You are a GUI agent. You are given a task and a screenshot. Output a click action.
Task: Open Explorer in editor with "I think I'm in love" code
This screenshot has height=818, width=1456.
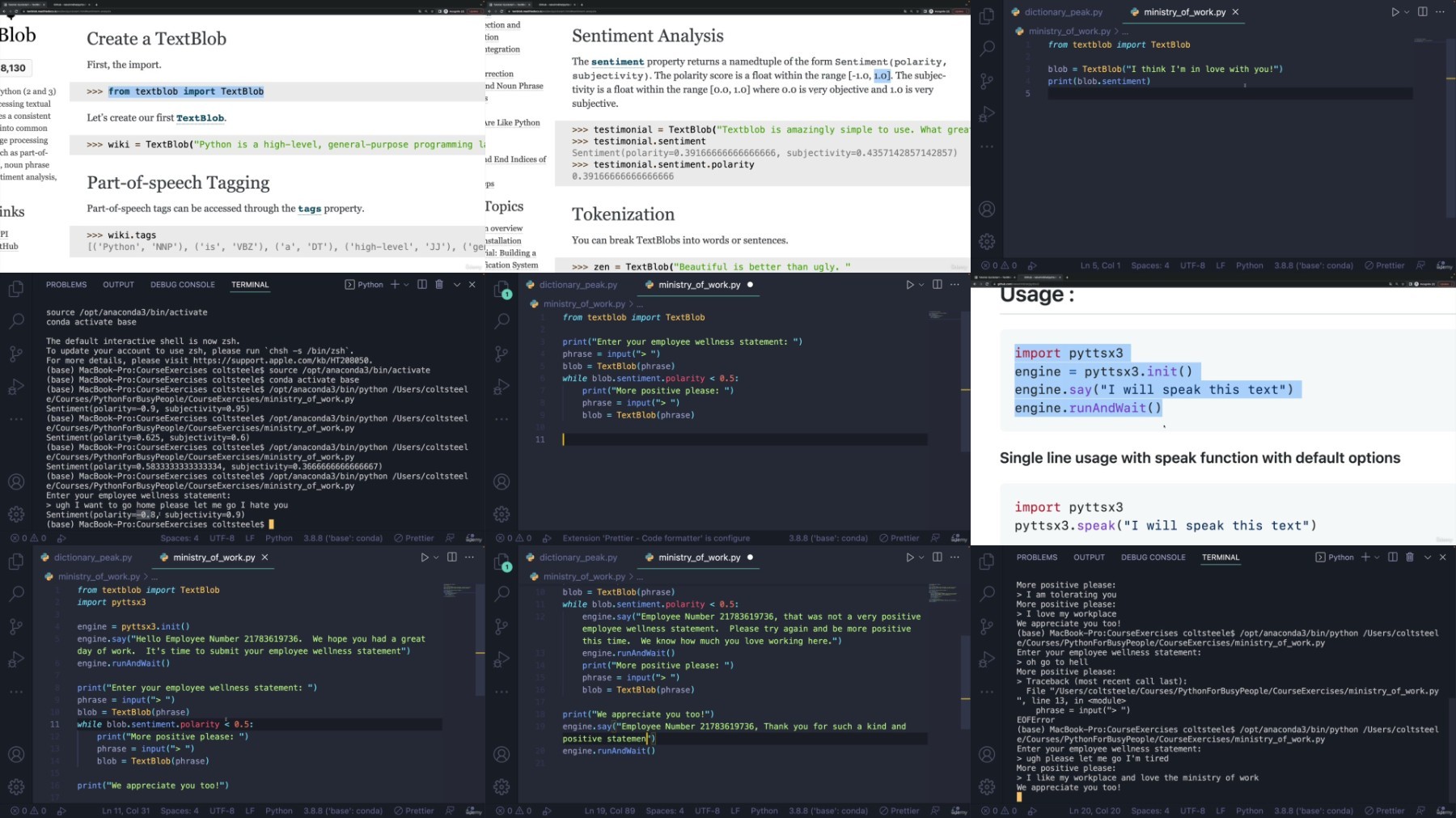click(987, 16)
